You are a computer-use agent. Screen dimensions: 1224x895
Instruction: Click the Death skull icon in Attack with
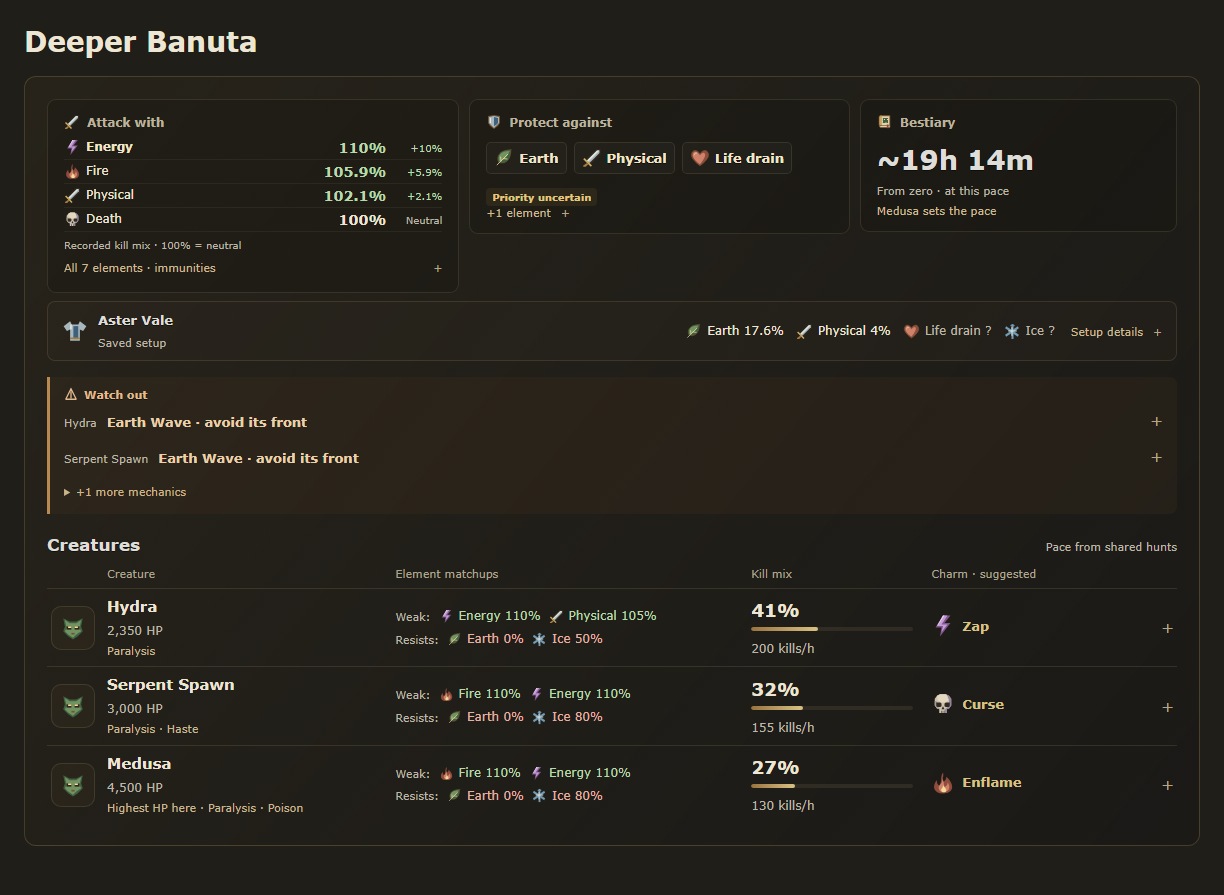[x=72, y=219]
